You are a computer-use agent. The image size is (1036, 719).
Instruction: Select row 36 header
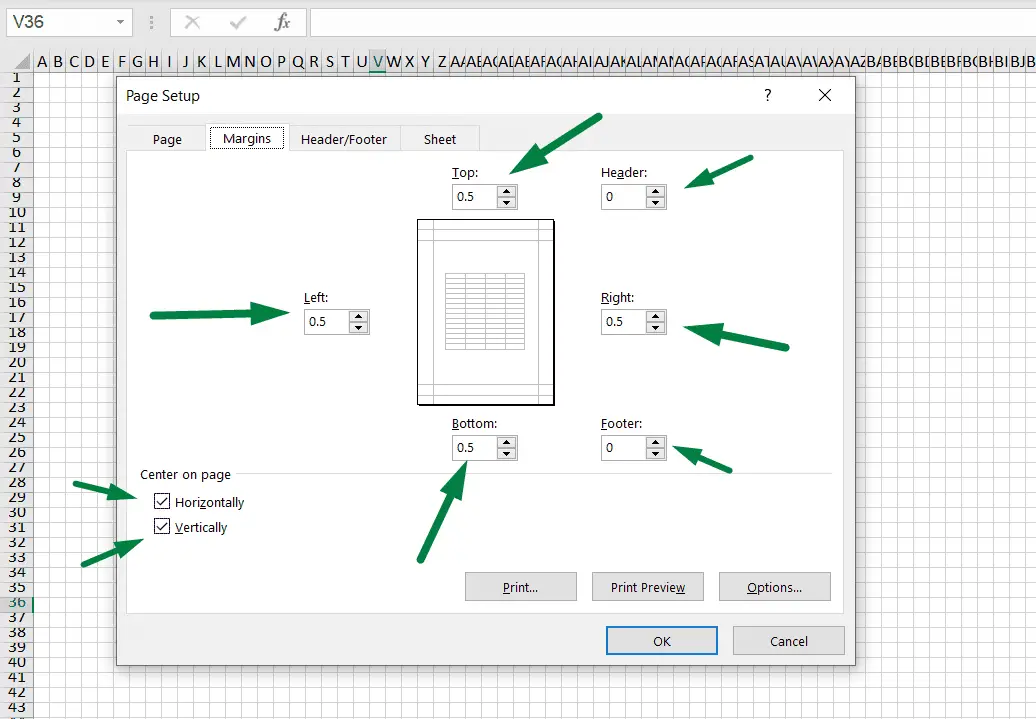tap(17, 603)
